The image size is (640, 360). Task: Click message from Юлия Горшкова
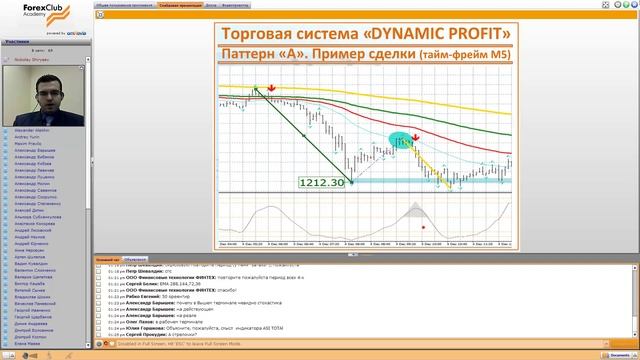click(x=196, y=328)
